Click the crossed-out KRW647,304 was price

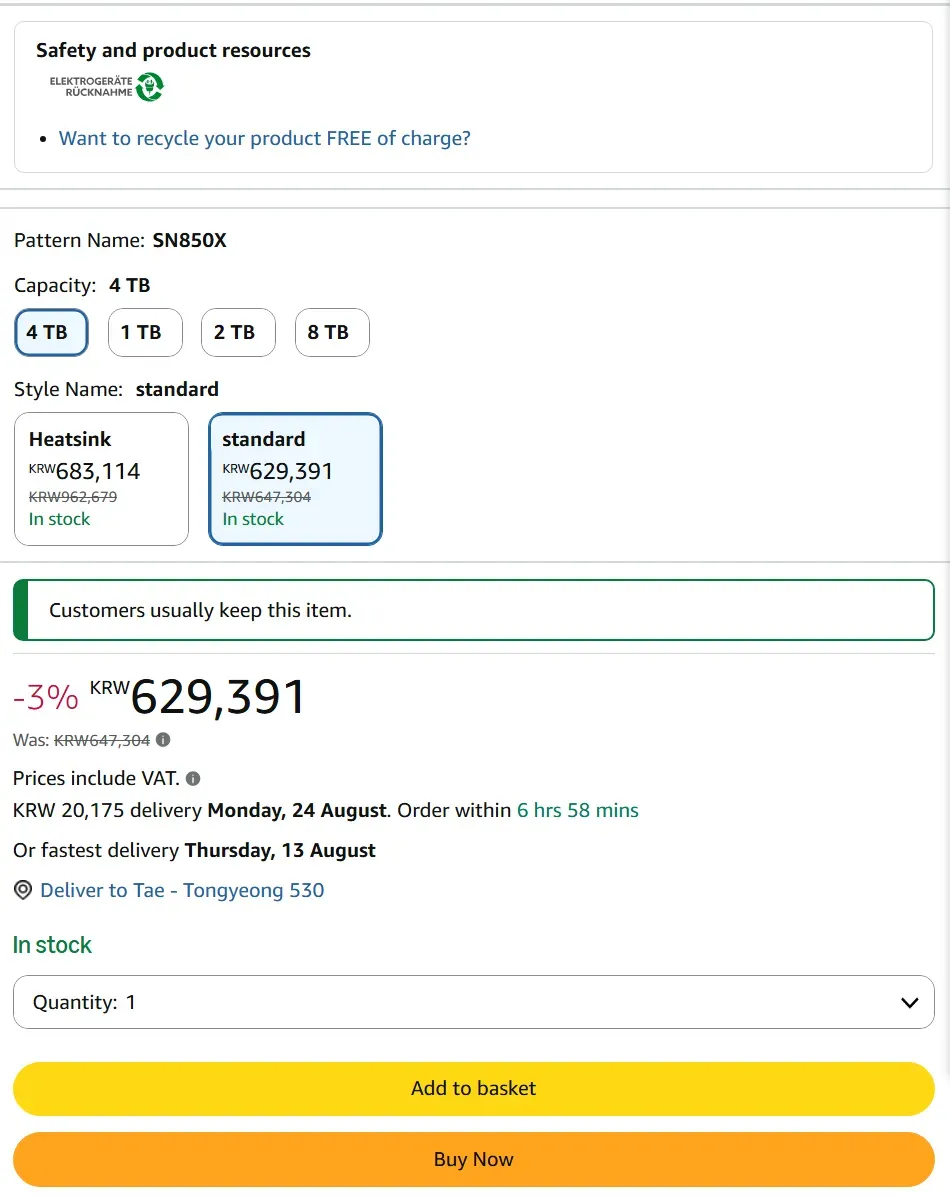tap(102, 740)
